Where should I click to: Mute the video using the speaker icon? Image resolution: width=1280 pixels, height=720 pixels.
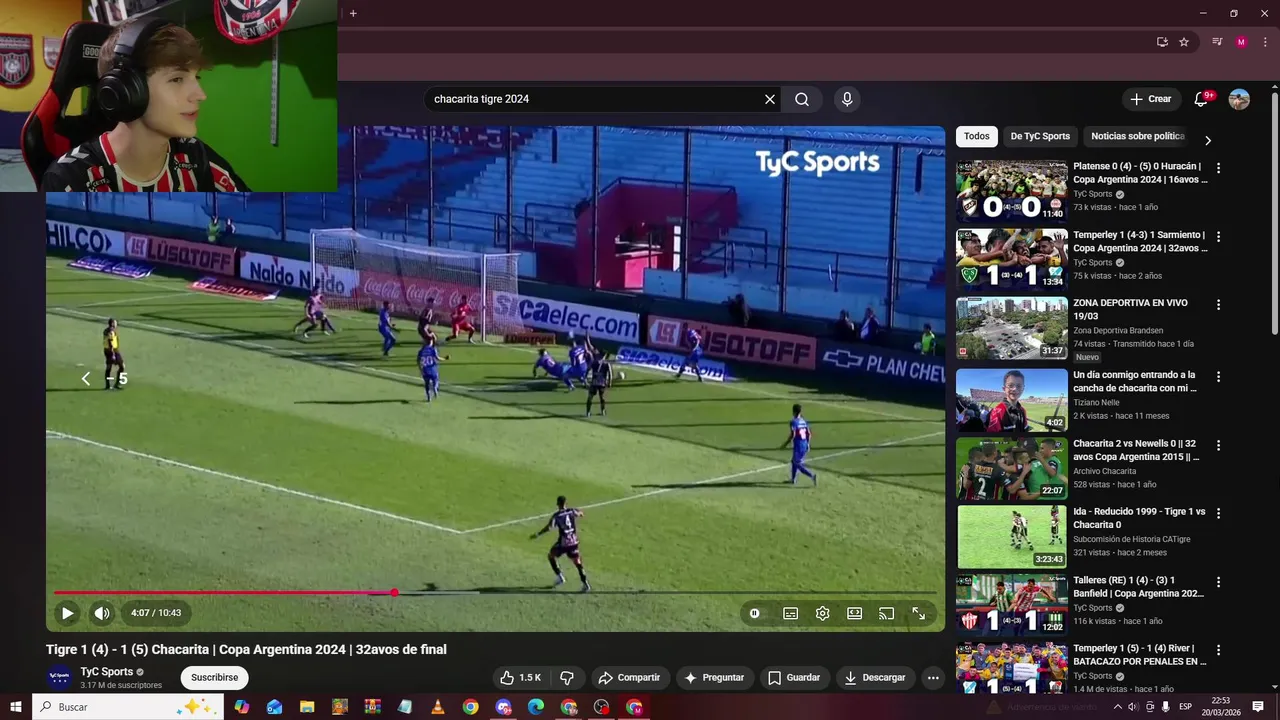pyautogui.click(x=102, y=613)
